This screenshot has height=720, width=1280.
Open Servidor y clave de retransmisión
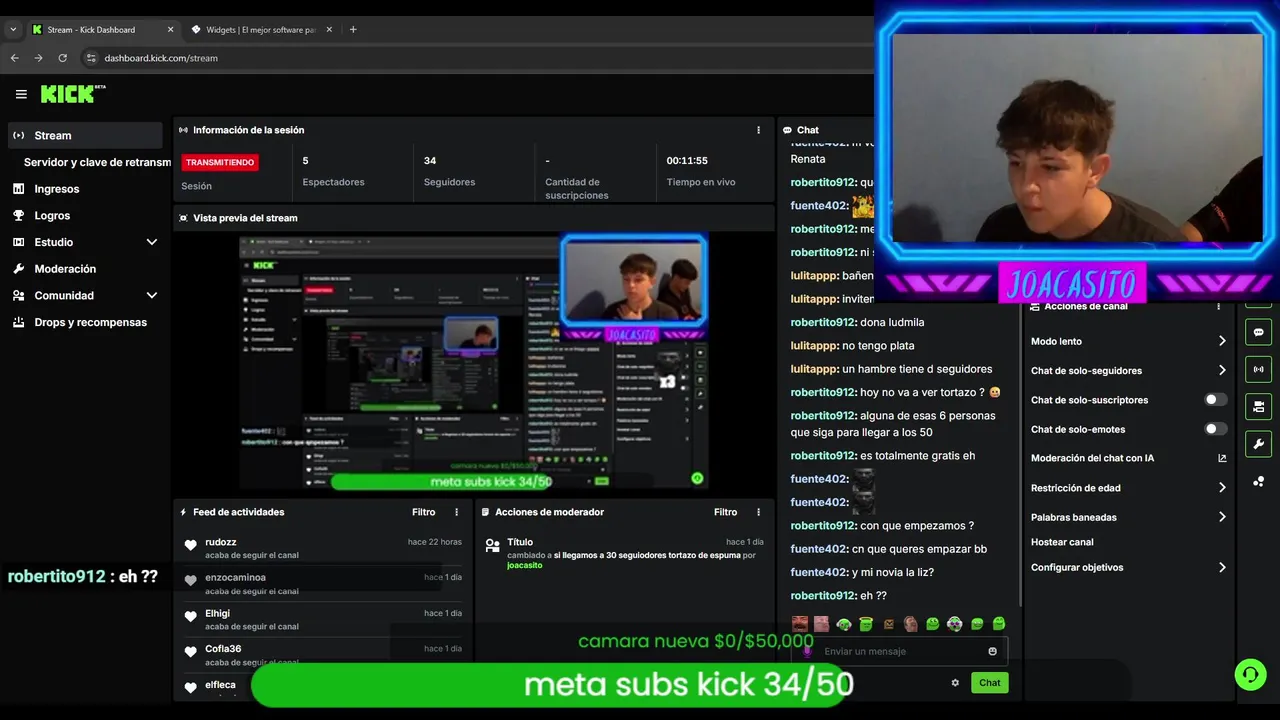pos(97,162)
